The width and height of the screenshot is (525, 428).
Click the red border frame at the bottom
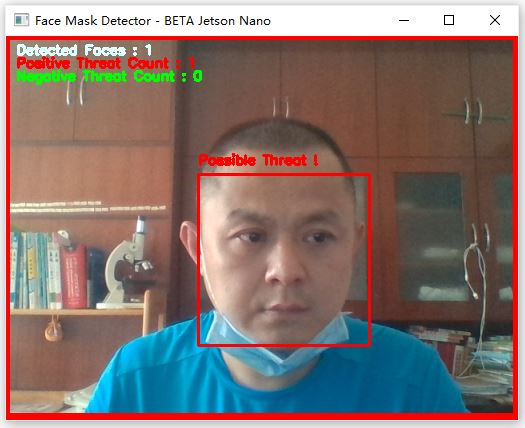[262, 416]
